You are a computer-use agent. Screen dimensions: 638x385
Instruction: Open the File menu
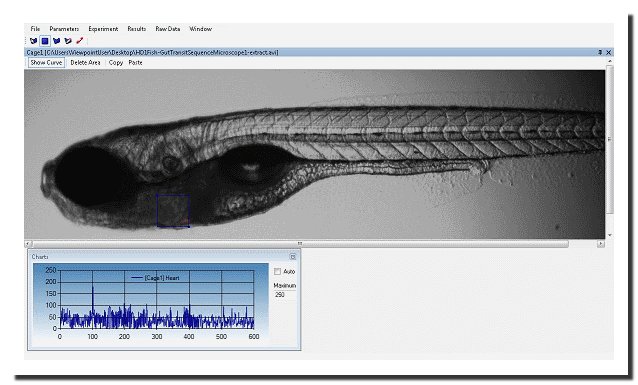click(x=35, y=29)
